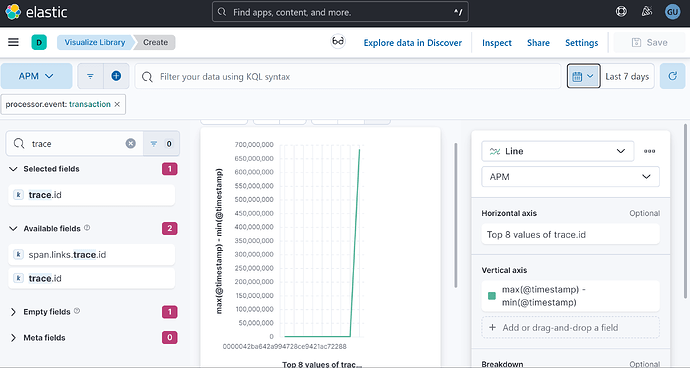The height and width of the screenshot is (368, 690).
Task: Click Add or drag-and-drop a field
Action: click(570, 327)
